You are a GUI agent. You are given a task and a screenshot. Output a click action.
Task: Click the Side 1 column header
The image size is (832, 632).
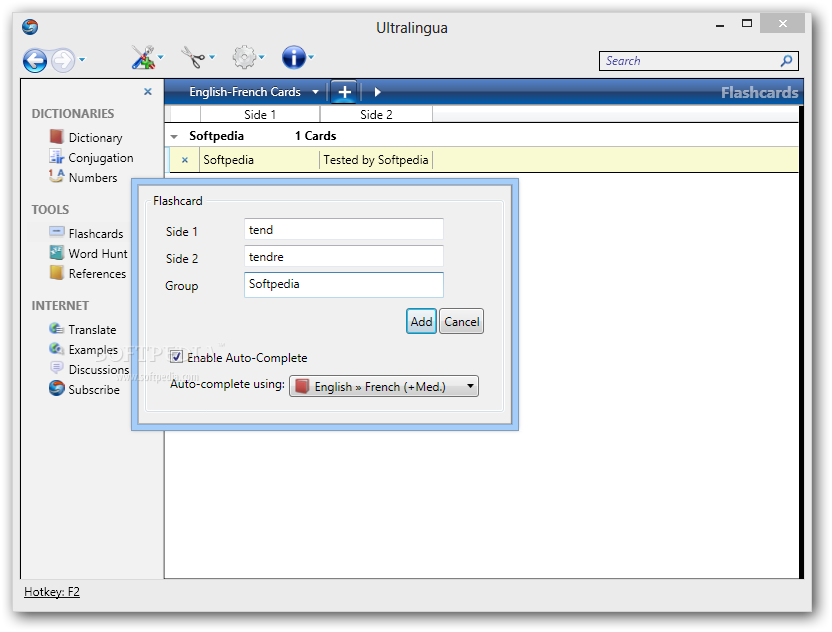(x=260, y=115)
